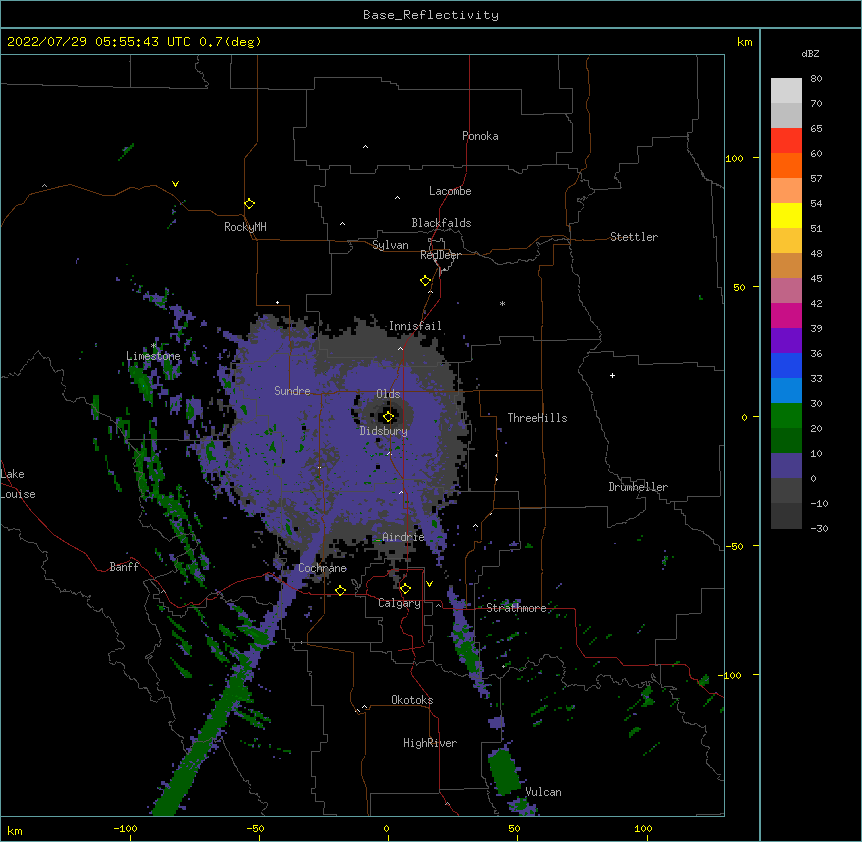Click the Lacombe town label
Screen dimensions: 862x842
(x=450, y=191)
